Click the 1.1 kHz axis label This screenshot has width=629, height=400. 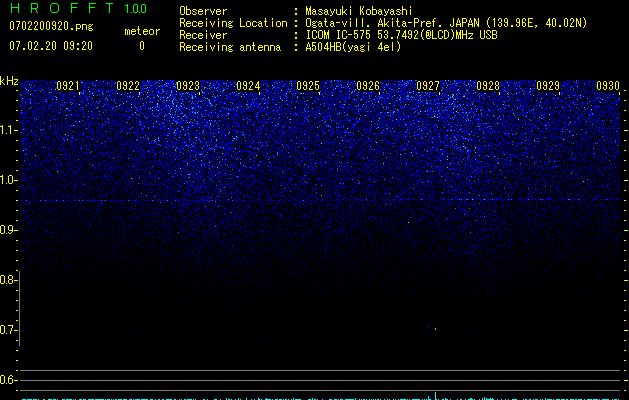tap(8, 130)
